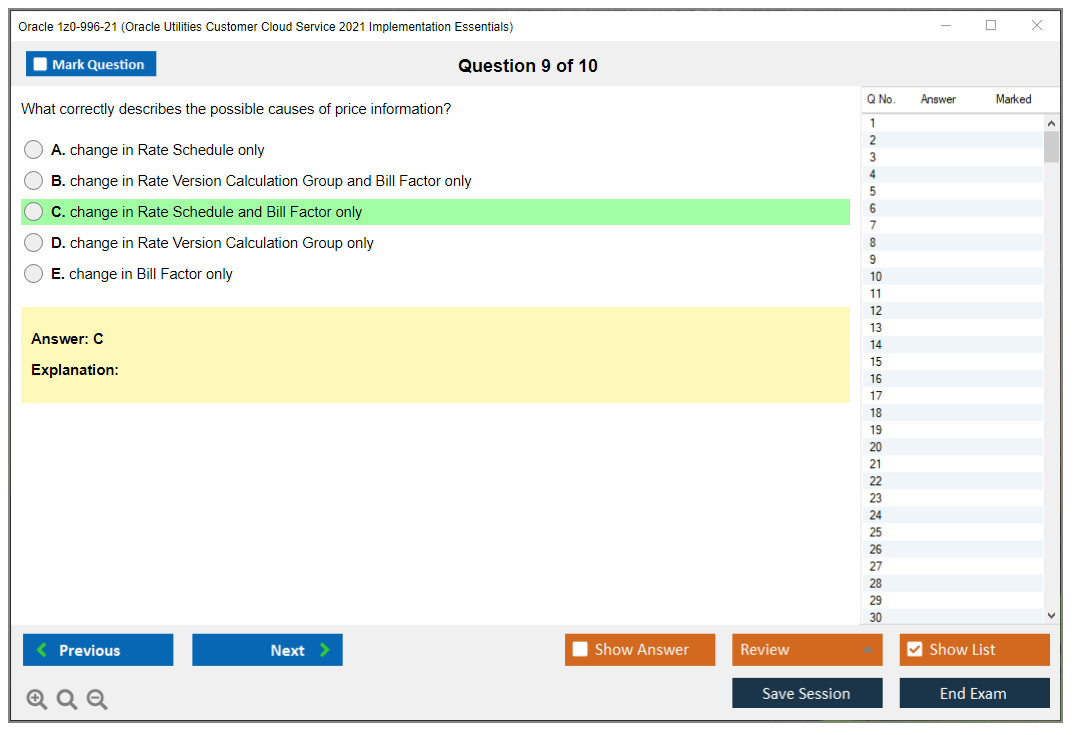Maximize the exam window
Viewport: 1075px width, 735px height.
pos(991,26)
